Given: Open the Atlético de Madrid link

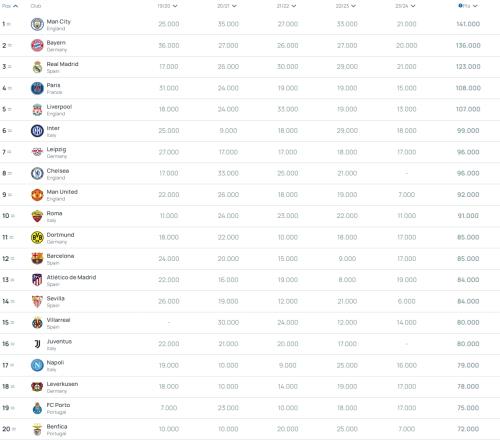Looking at the screenshot, I should click(x=71, y=277).
